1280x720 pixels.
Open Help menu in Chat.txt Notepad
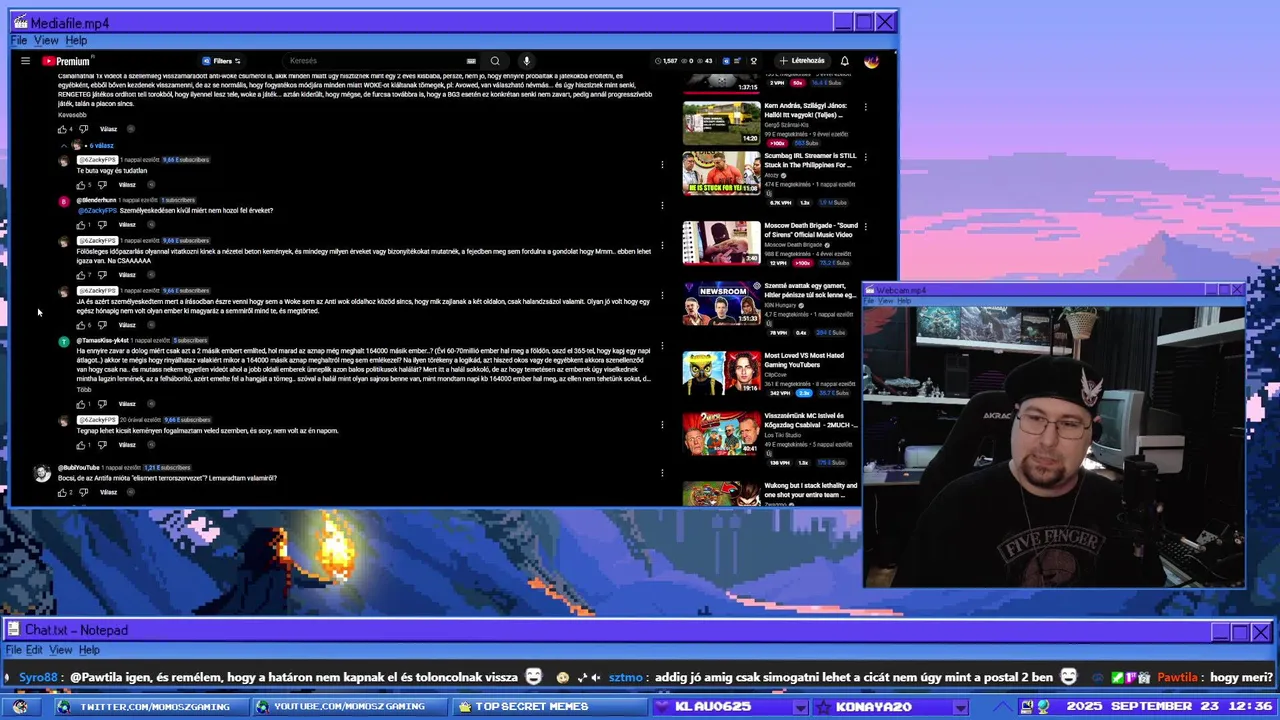pyautogui.click(x=89, y=650)
